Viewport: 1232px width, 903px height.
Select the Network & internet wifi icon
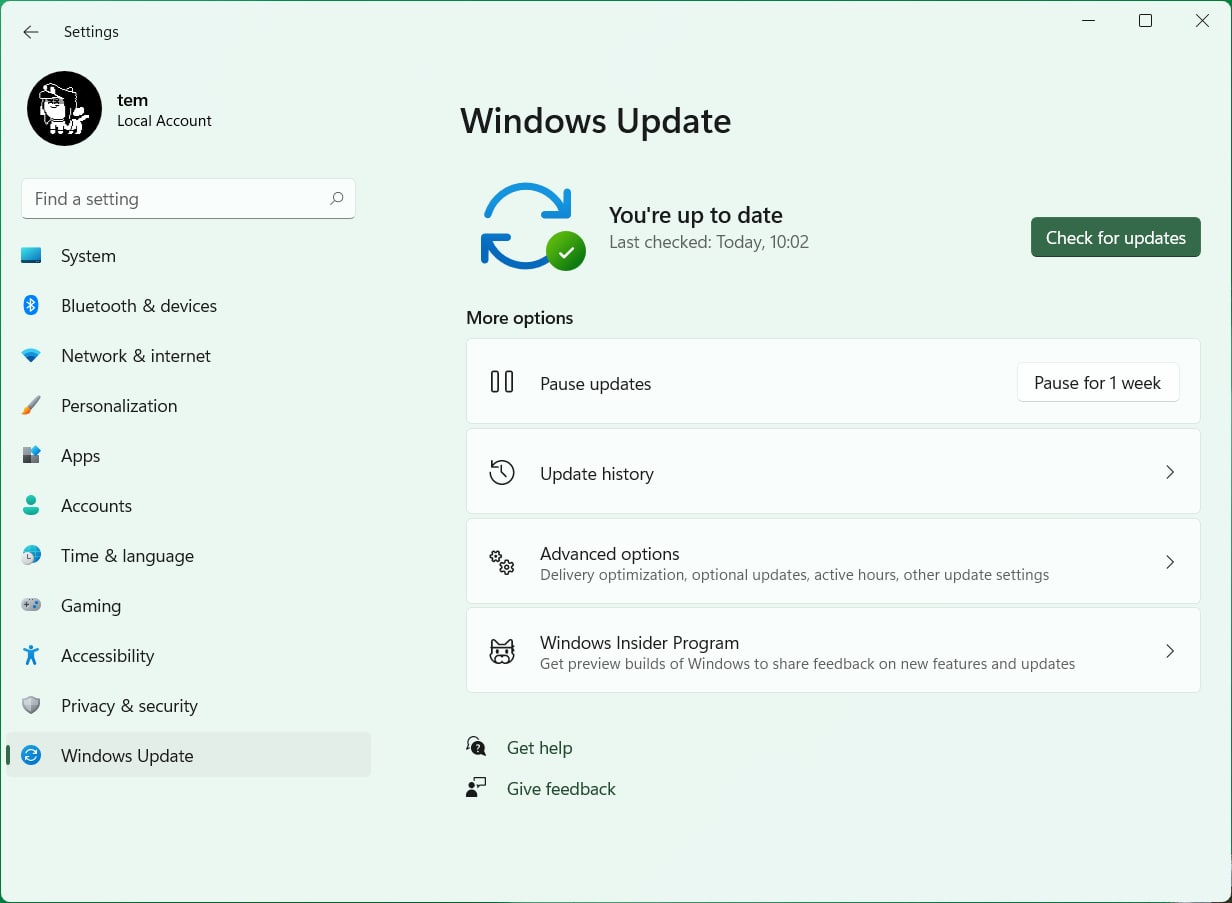(31, 356)
